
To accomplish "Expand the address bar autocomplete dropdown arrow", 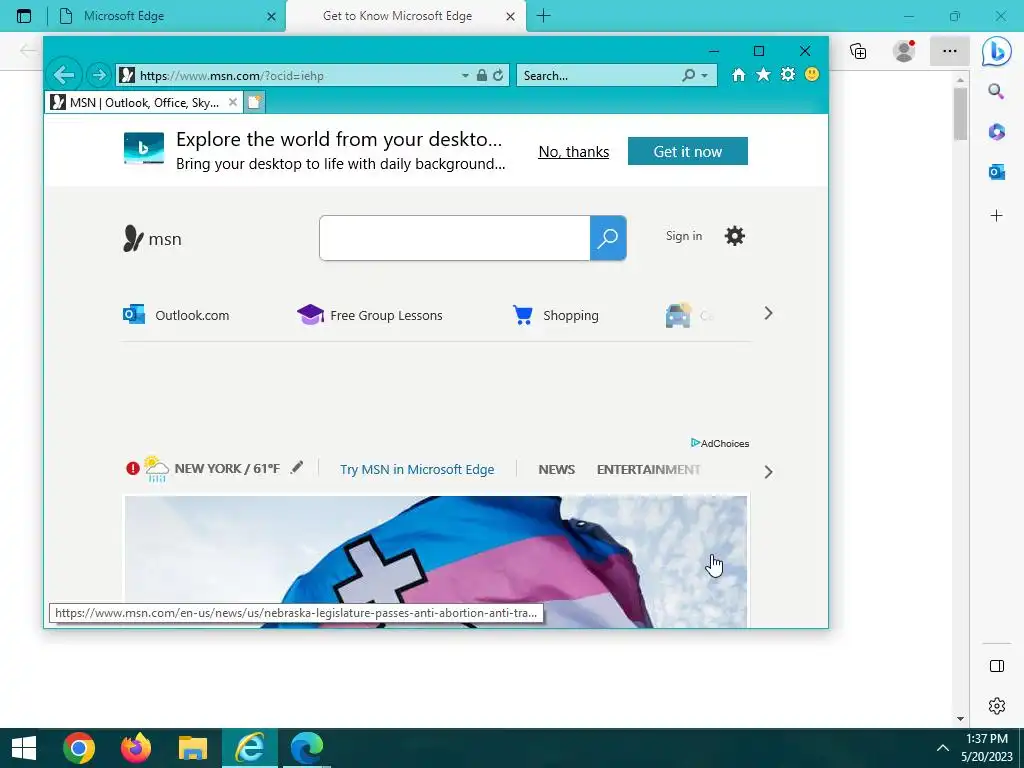I will [x=465, y=76].
